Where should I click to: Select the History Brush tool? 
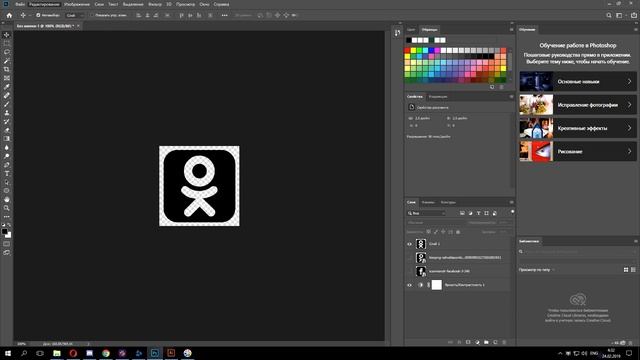click(7, 121)
